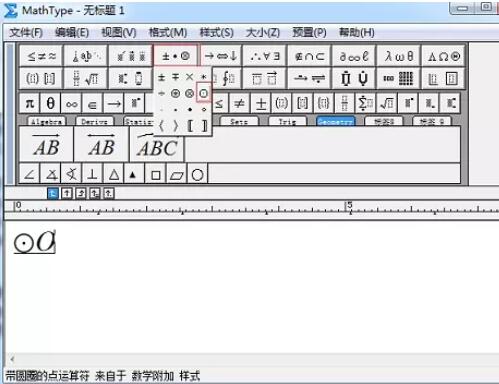Open the relational symbols palette (≤≠≈)

(x=41, y=56)
